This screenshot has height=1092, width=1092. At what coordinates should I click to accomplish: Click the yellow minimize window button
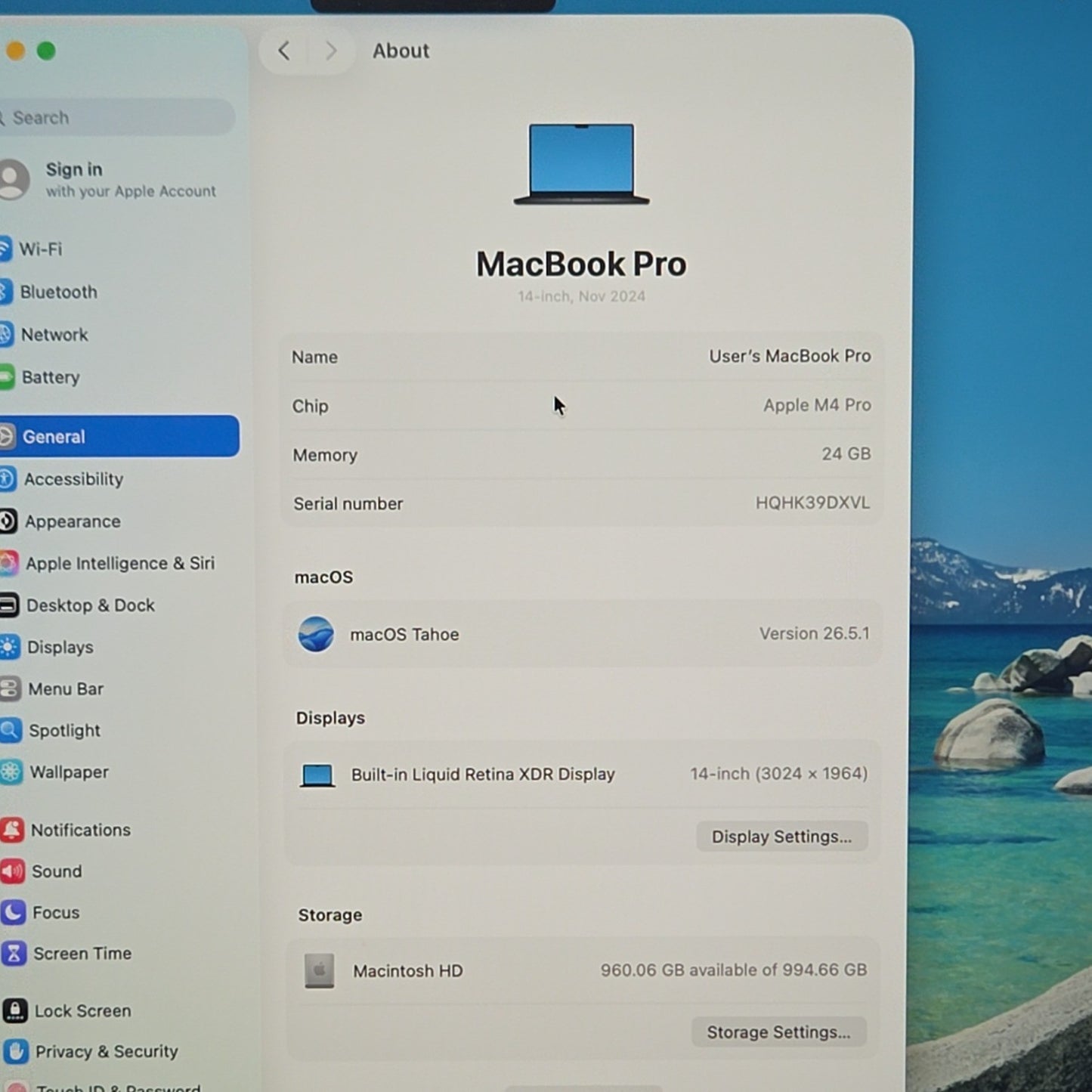[15, 51]
